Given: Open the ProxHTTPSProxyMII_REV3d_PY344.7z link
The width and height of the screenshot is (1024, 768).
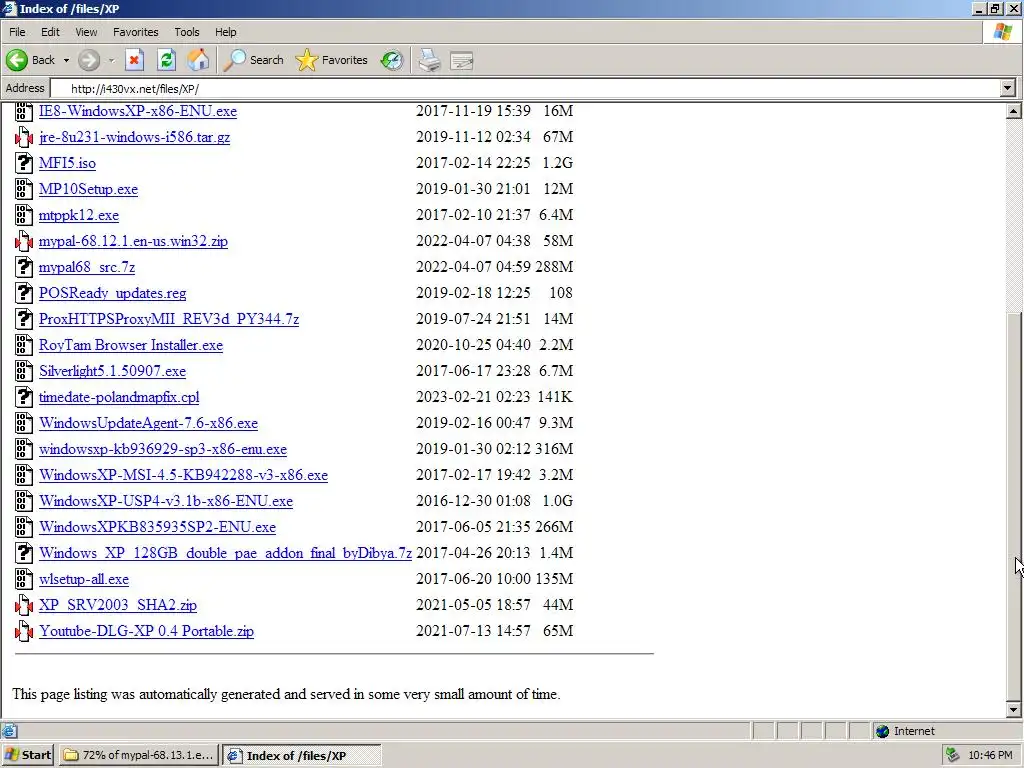Looking at the screenshot, I should coord(168,319).
